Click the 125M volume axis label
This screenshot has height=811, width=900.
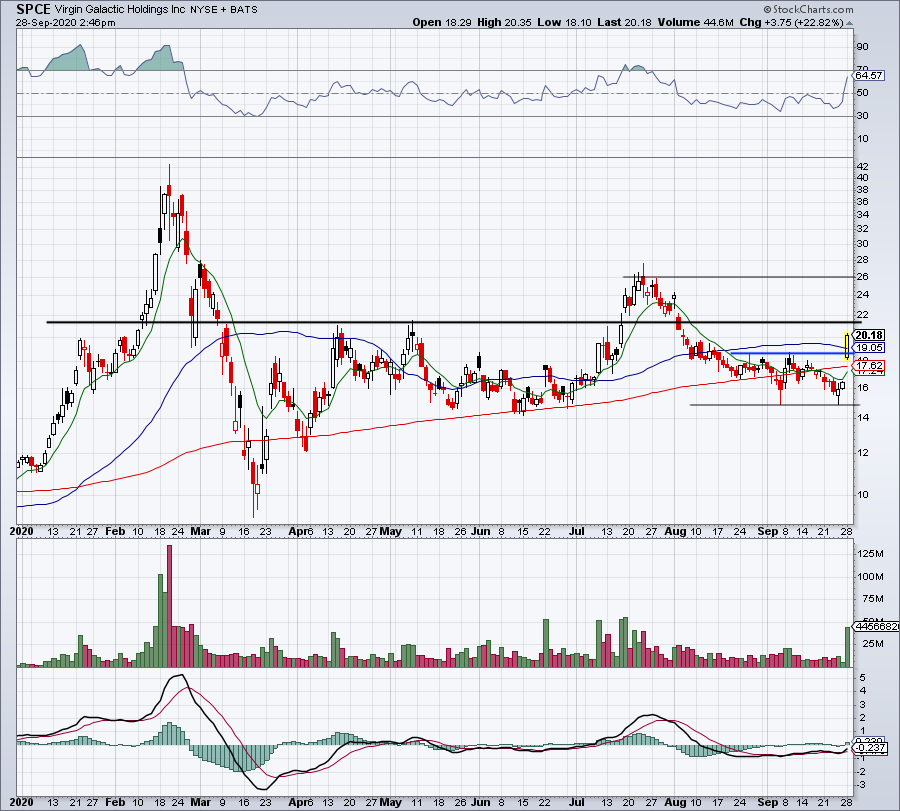(x=870, y=553)
